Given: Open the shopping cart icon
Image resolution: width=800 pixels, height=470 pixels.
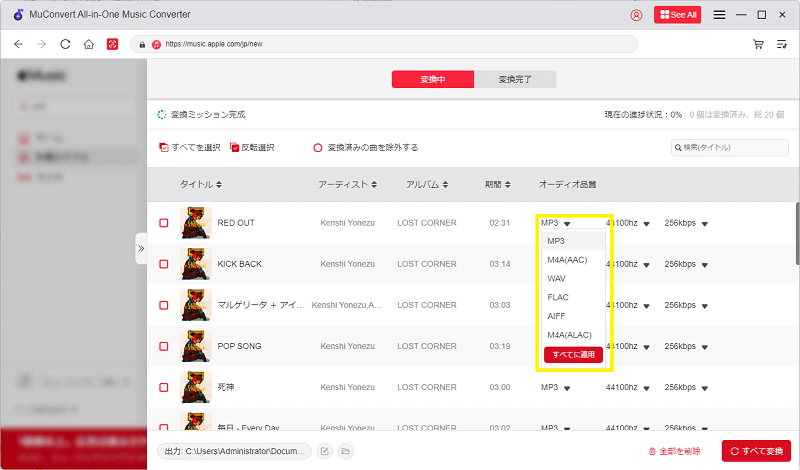Looking at the screenshot, I should click(758, 44).
